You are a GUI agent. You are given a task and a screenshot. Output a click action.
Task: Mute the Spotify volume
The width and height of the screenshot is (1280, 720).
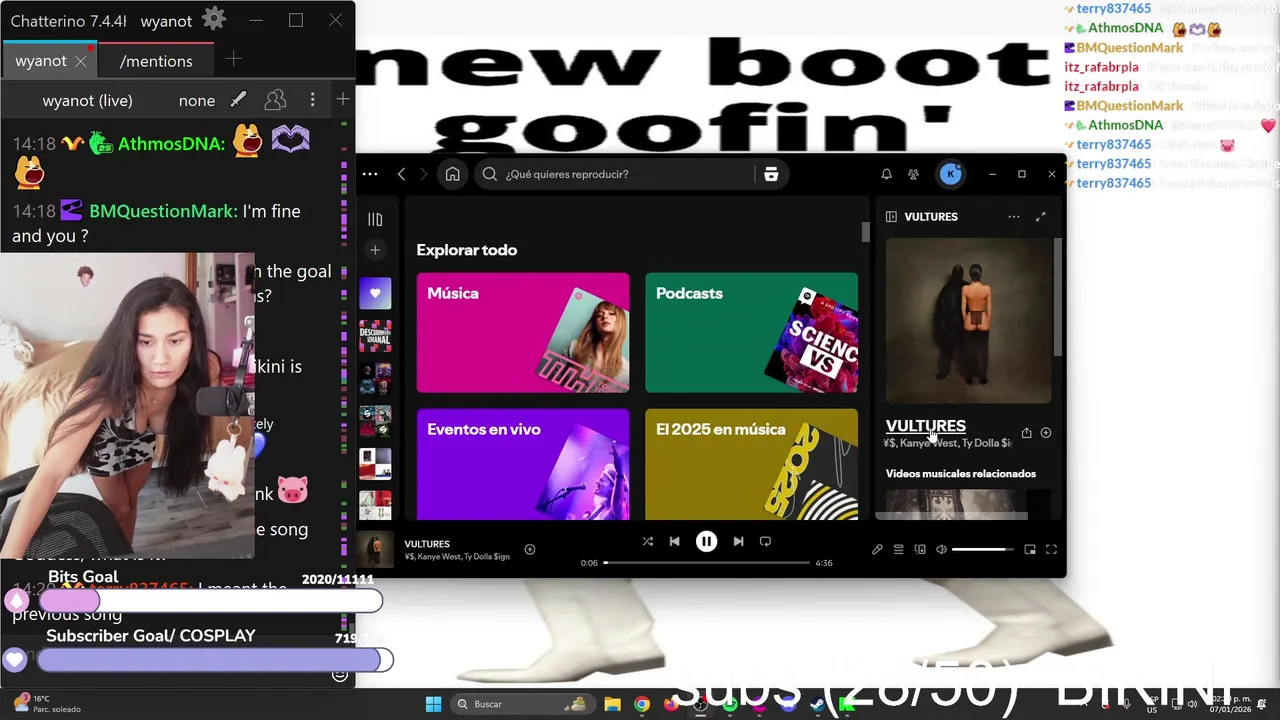pos(941,549)
